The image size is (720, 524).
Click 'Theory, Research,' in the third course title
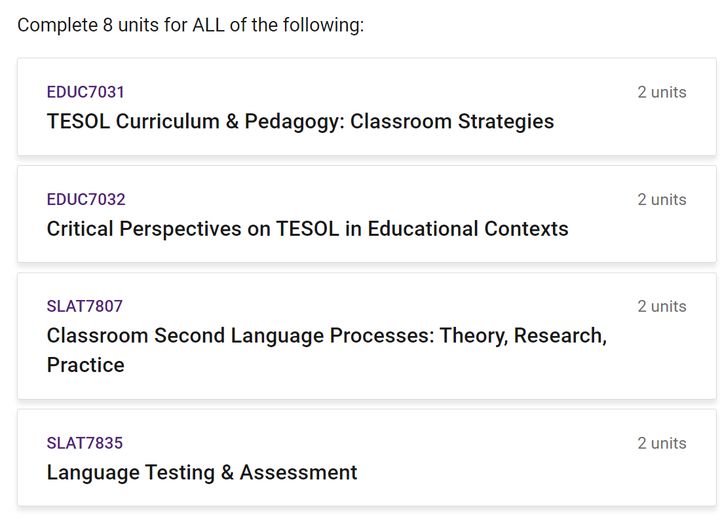[x=523, y=336]
